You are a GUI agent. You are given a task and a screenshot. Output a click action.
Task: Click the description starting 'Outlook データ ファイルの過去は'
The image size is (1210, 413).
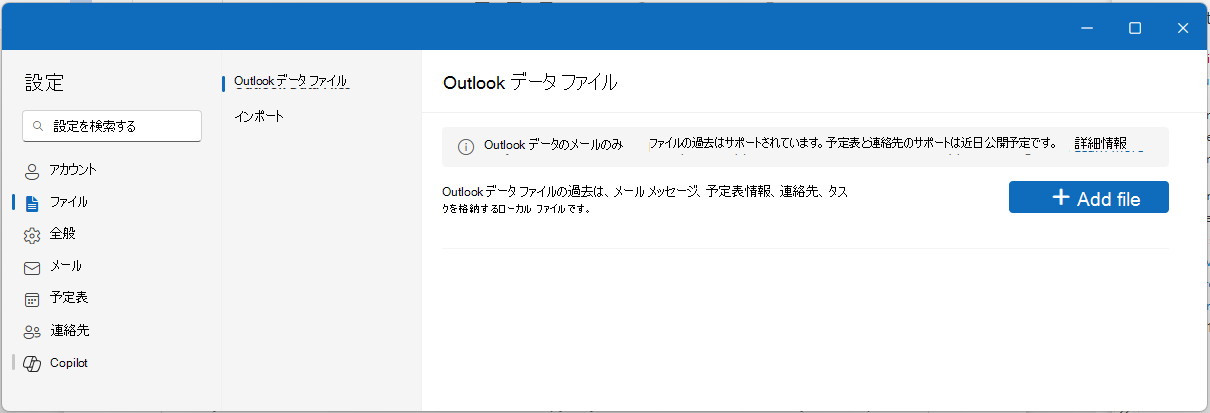click(645, 199)
